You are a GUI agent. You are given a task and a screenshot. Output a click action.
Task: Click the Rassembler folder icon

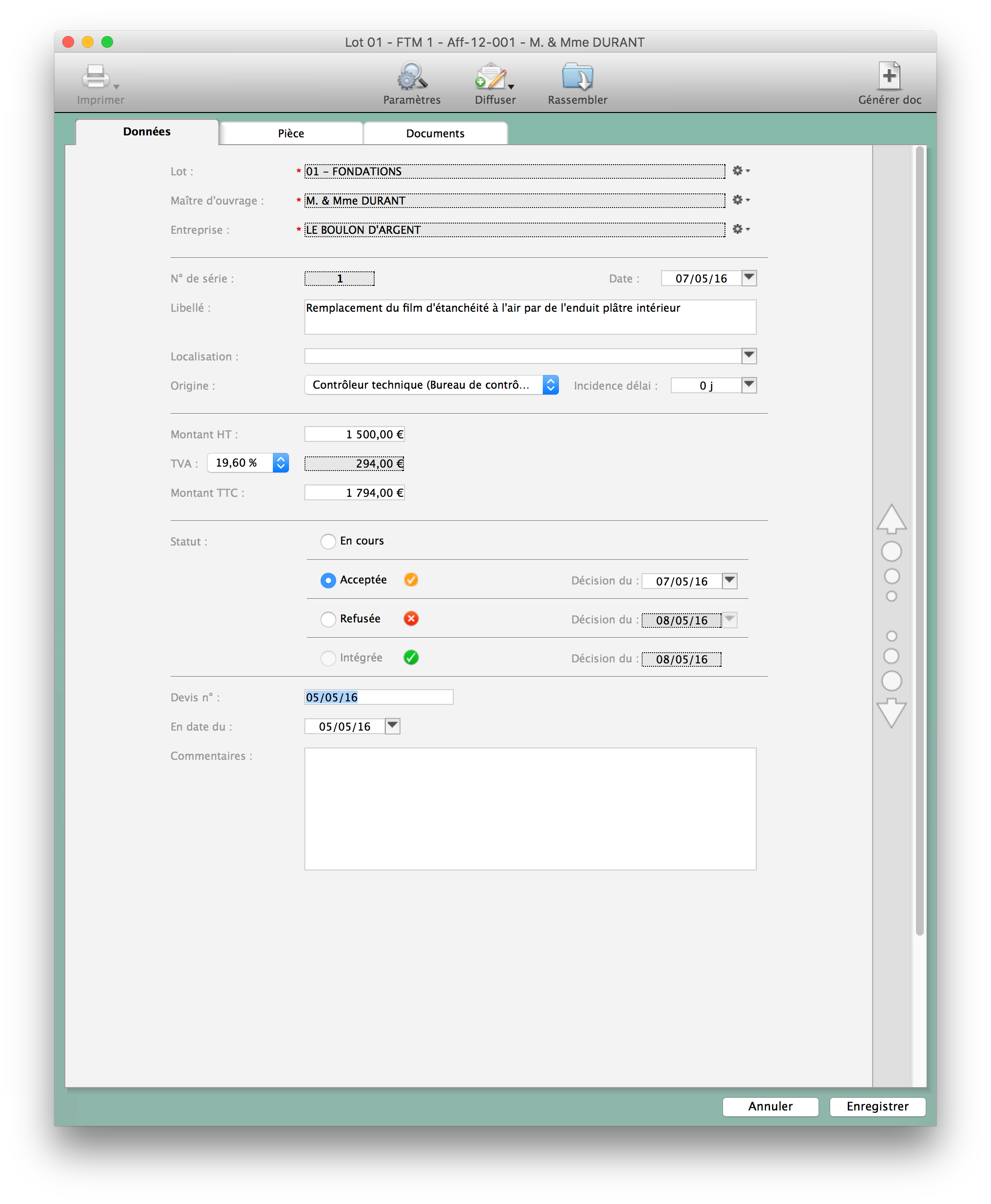coord(577,76)
